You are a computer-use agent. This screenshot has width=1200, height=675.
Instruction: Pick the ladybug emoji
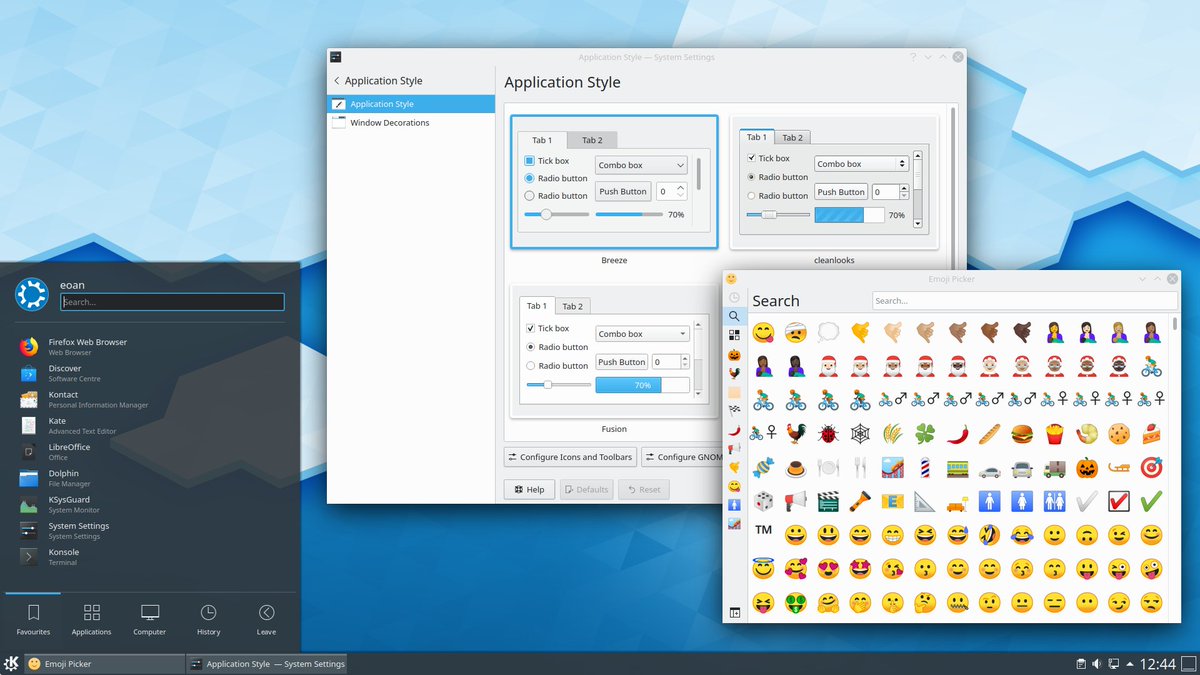828,433
